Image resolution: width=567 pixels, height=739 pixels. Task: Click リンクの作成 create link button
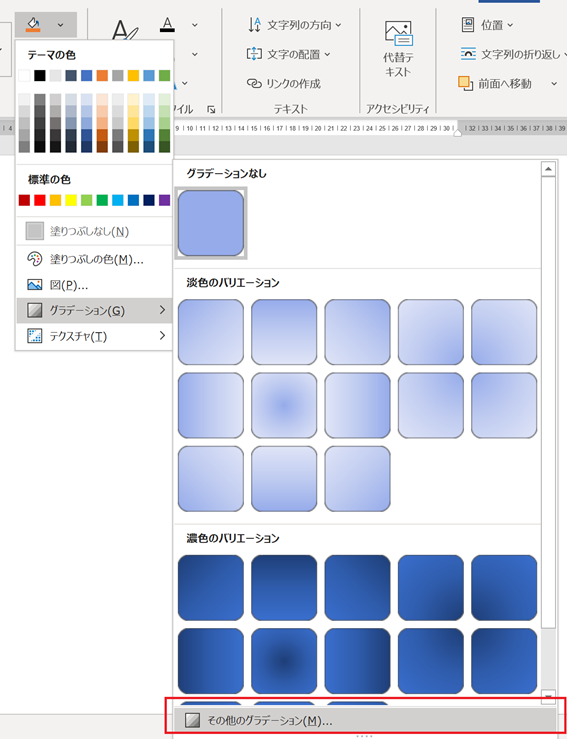(x=284, y=84)
